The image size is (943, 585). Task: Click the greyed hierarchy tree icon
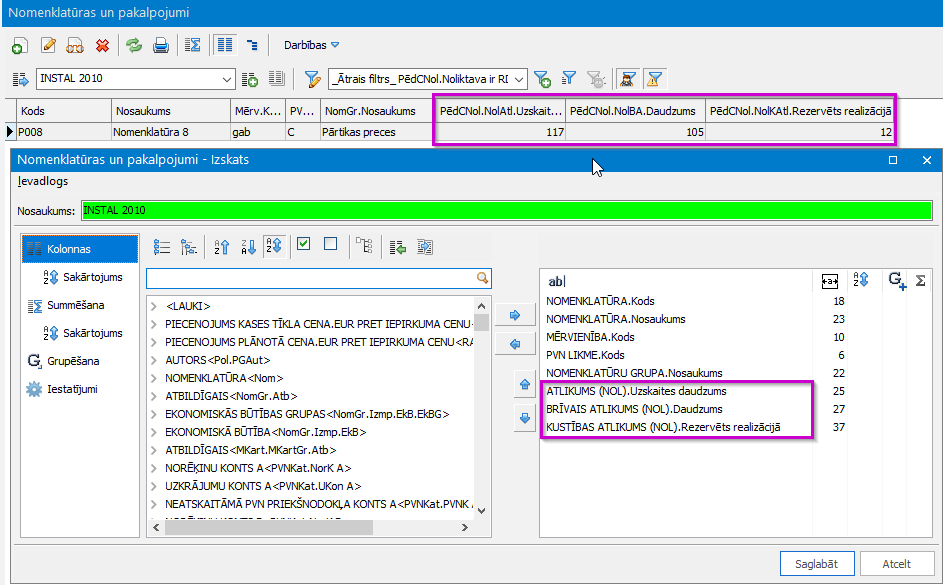coord(364,246)
